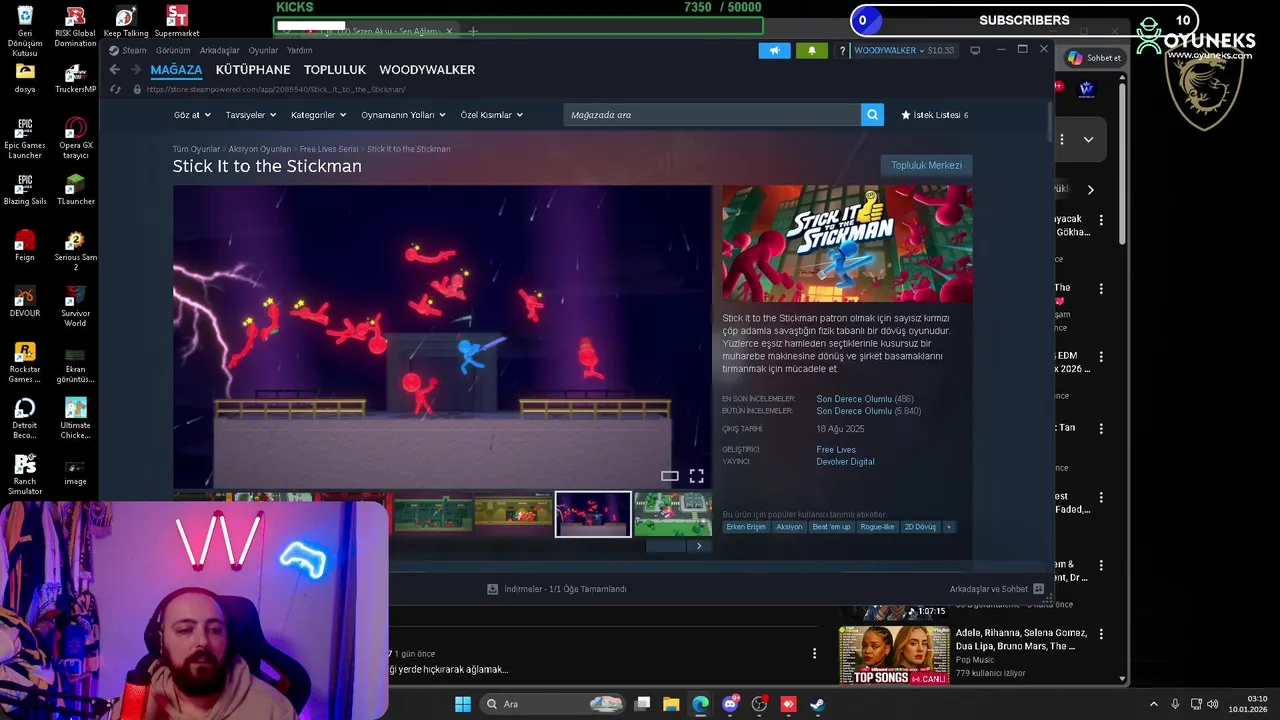This screenshot has width=1280, height=720.
Task: Open Steam from the Windows taskbar
Action: click(x=817, y=704)
